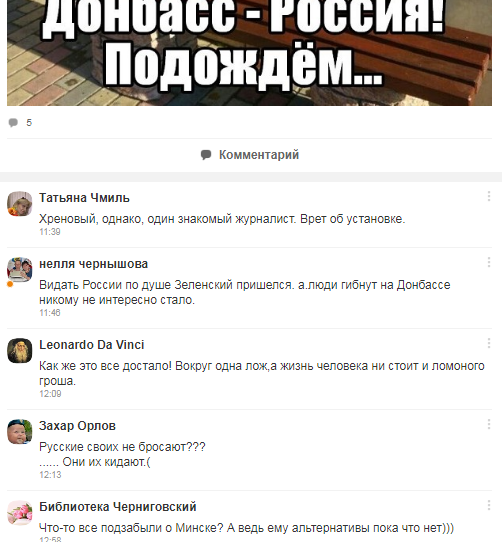Open more options for Татьяна Чмиль's comment
502x542 pixels.
[x=489, y=196]
